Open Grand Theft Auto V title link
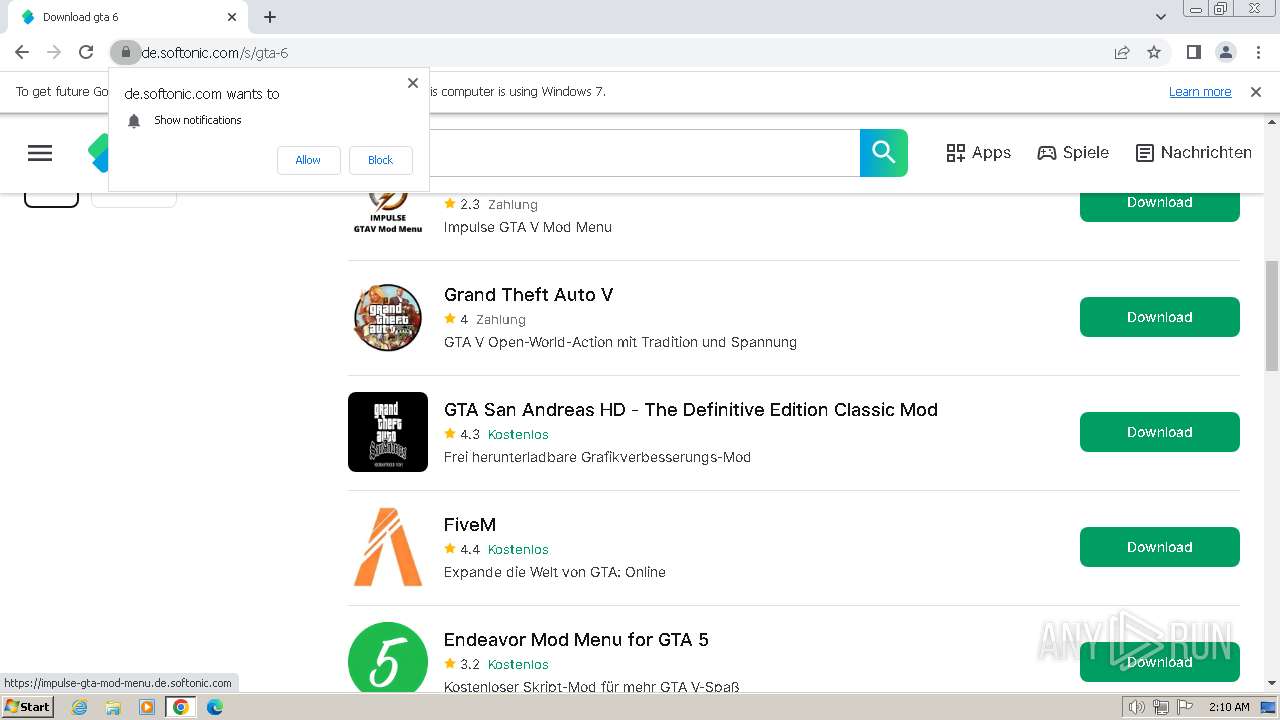Viewport: 1280px width, 720px height. pos(528,295)
